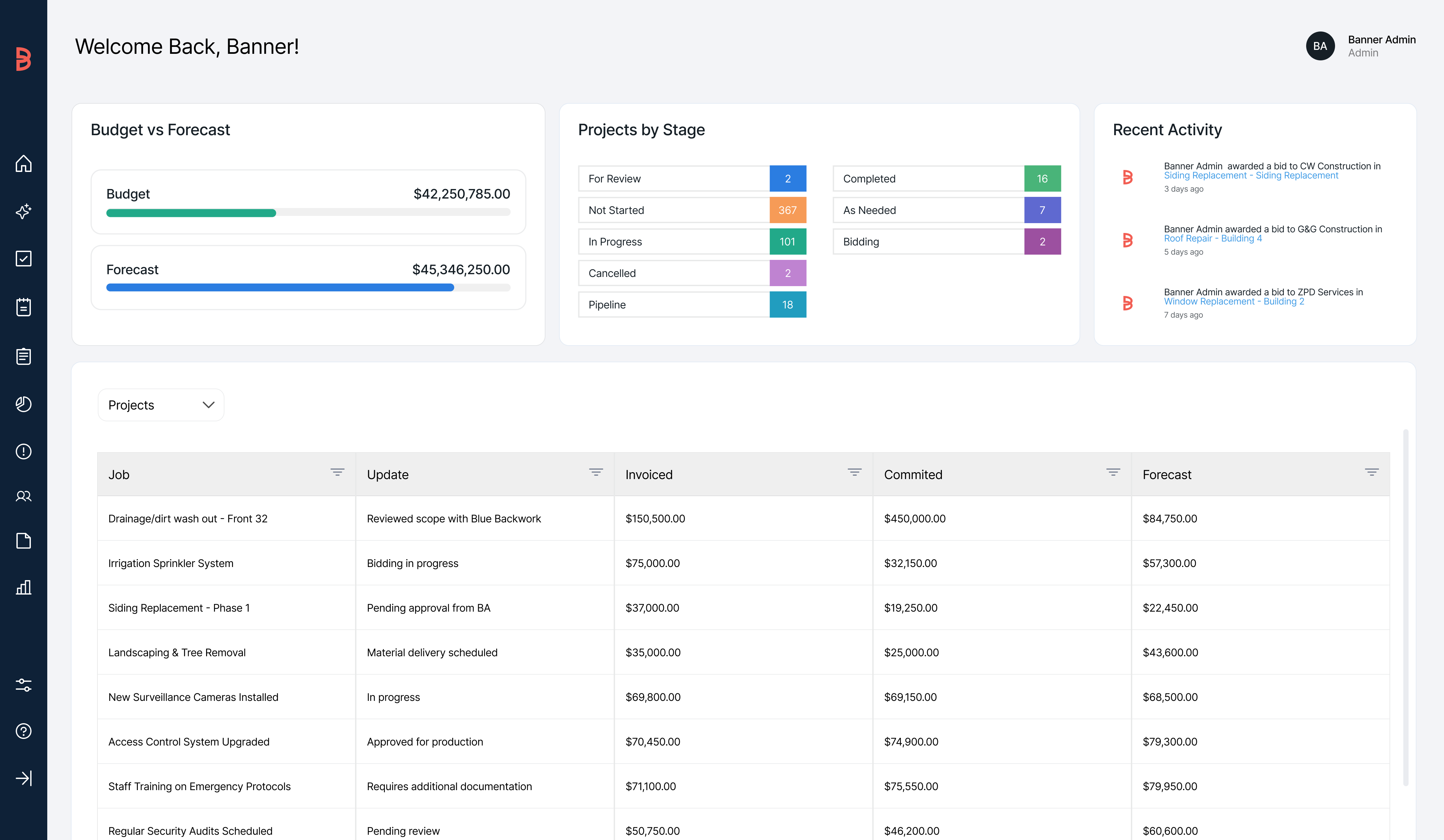Select the Not Started stage with 367

(691, 210)
